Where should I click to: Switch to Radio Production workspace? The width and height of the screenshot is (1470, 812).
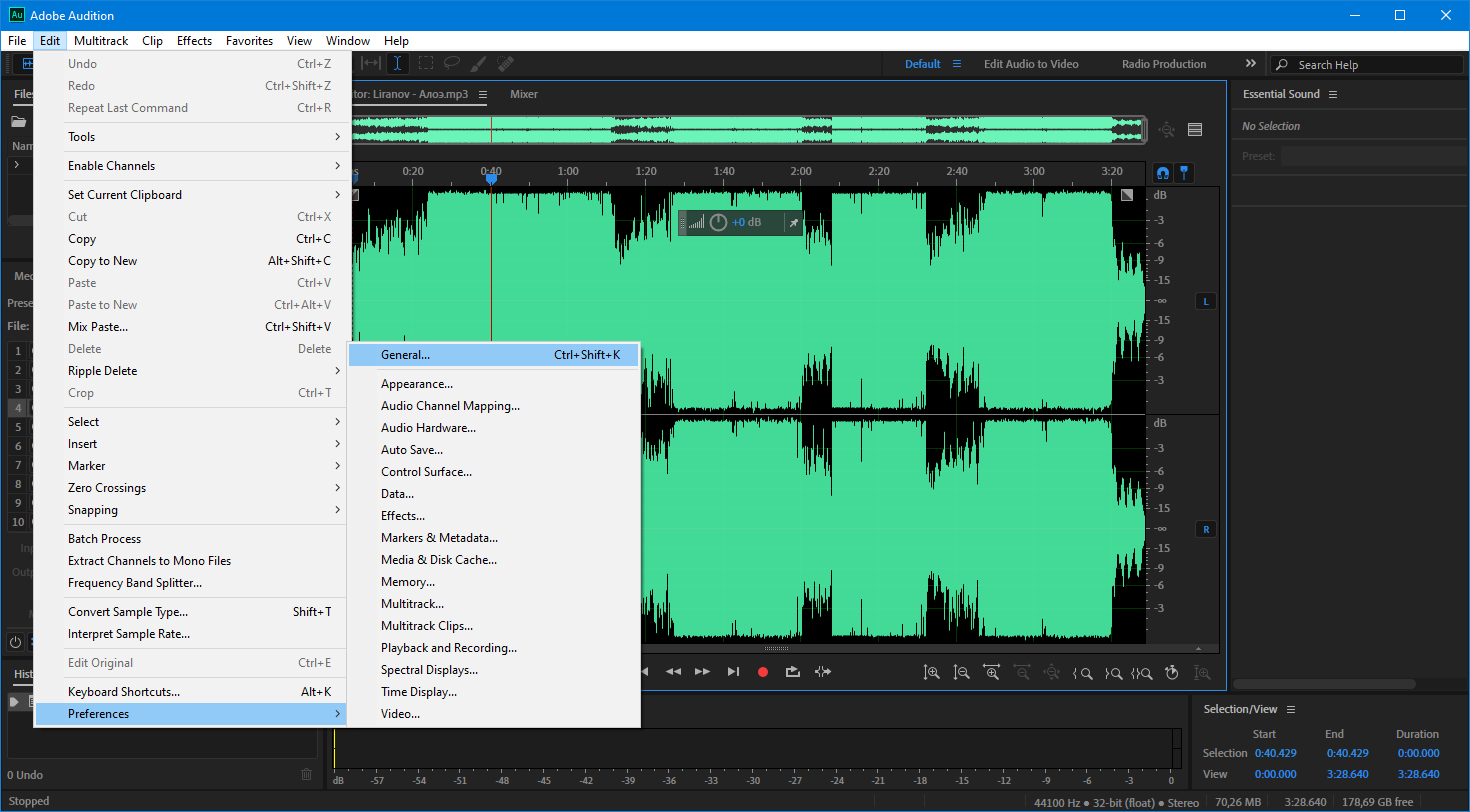click(x=1164, y=64)
